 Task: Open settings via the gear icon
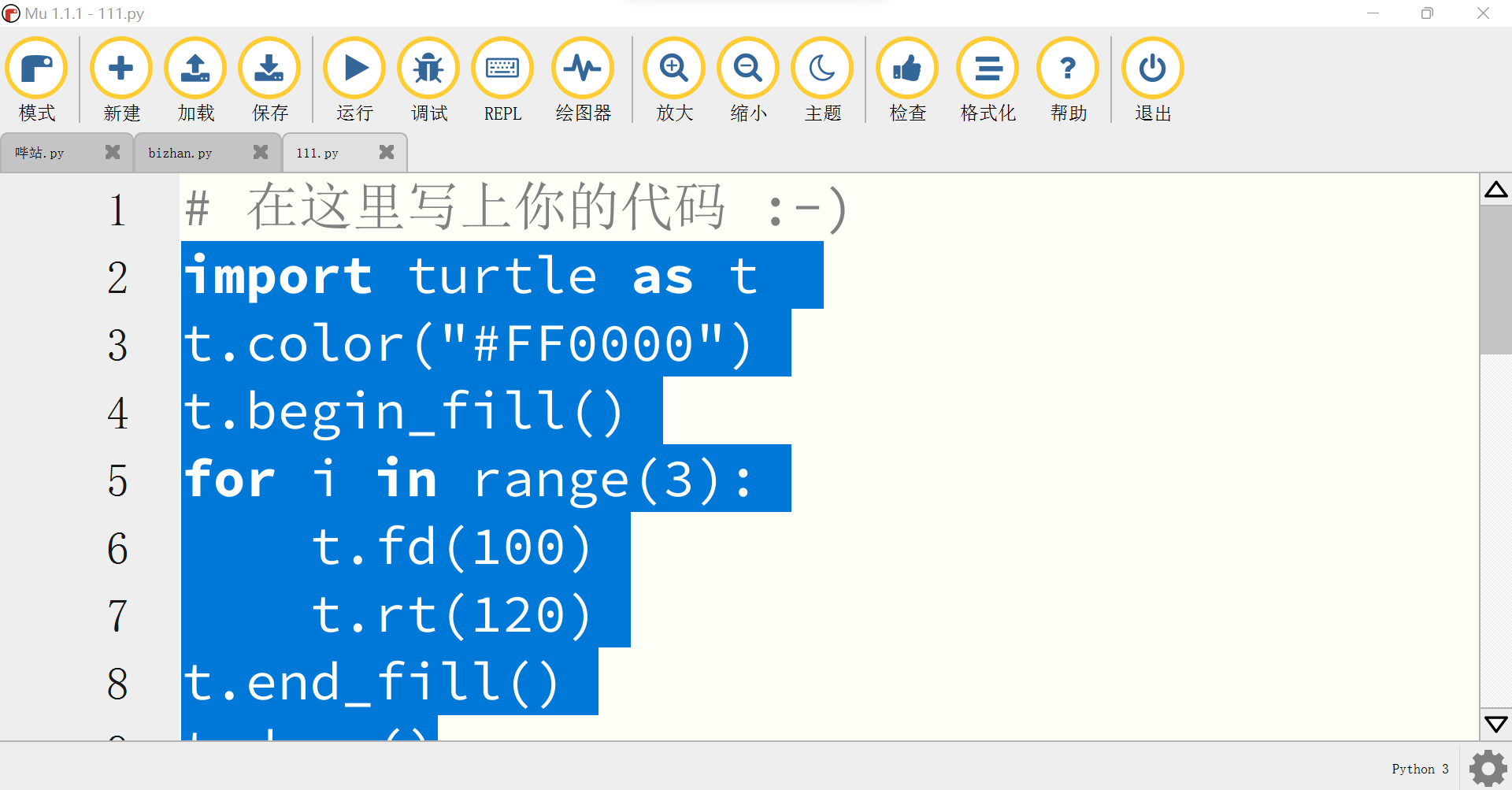coord(1487,767)
